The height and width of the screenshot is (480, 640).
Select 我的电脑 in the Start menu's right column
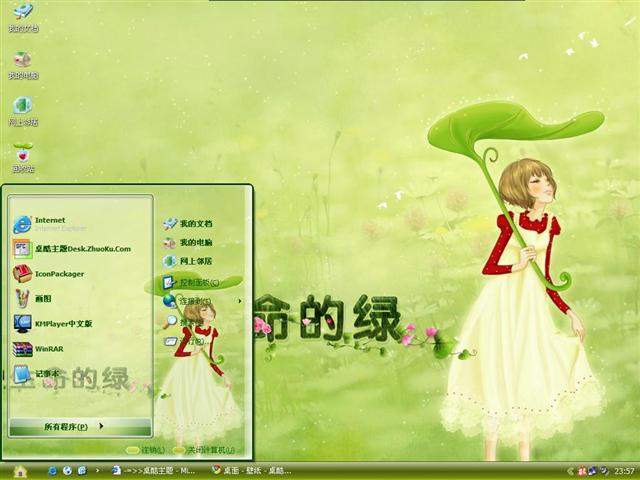point(189,242)
